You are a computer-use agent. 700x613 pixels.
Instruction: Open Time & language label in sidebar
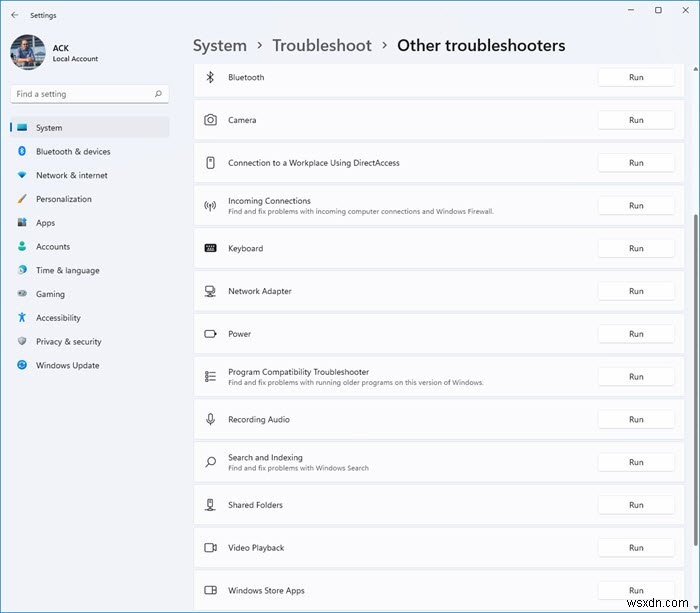tap(68, 270)
